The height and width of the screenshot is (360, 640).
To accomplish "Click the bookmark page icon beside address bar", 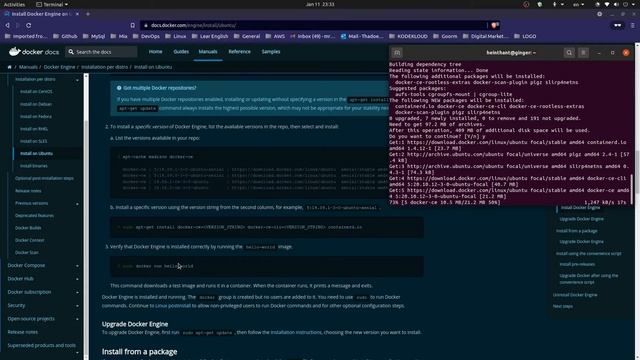I will click(133, 25).
